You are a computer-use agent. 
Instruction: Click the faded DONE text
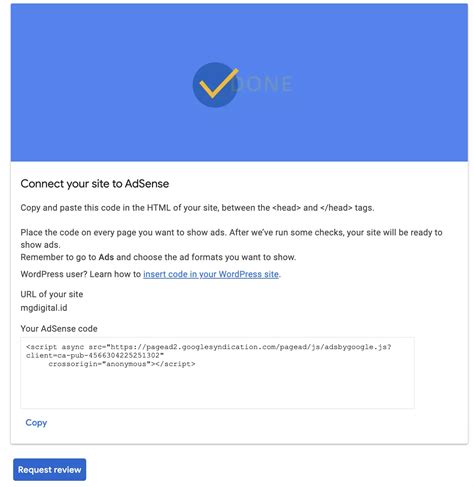263,84
